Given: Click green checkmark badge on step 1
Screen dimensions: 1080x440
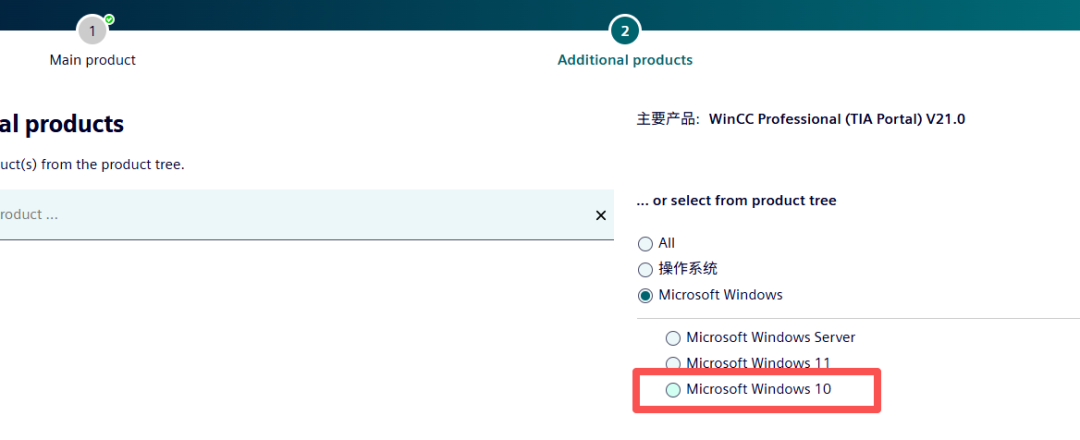Looking at the screenshot, I should pyautogui.click(x=109, y=19).
